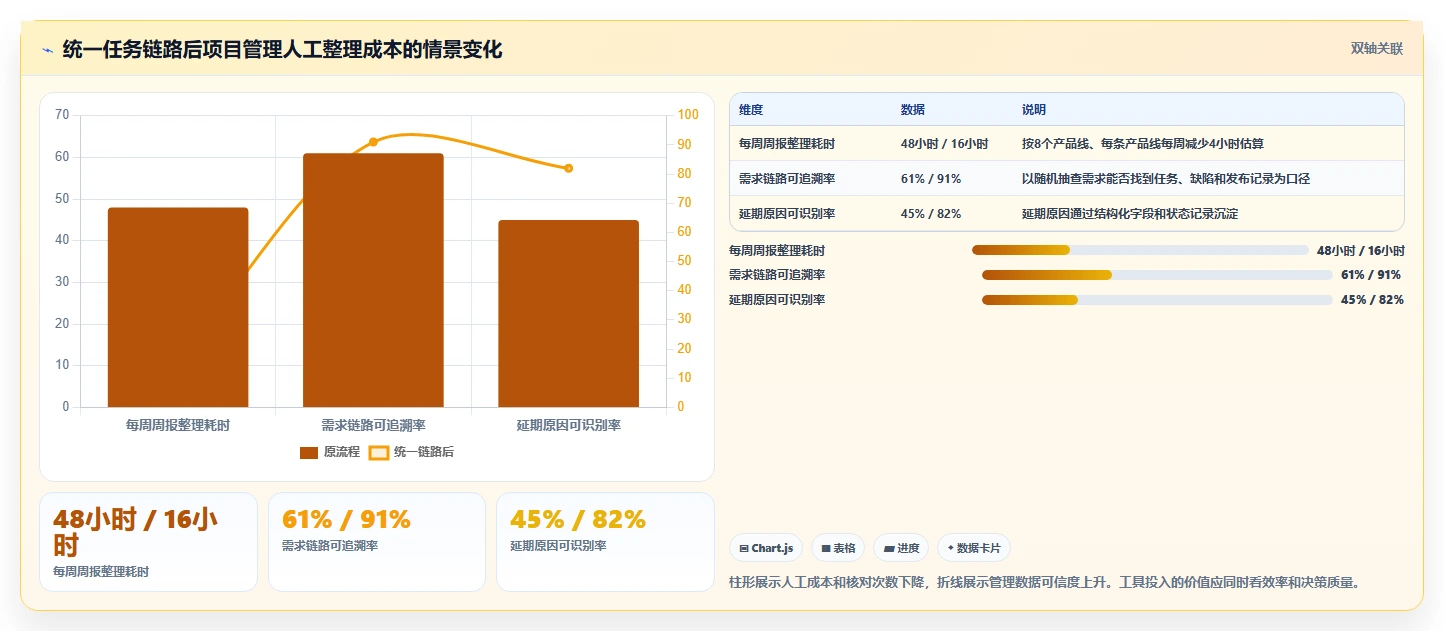Viewport: 1444px width, 631px height.
Task: Select the 需求链路可追溯率 bar in chart
Action: (373, 280)
